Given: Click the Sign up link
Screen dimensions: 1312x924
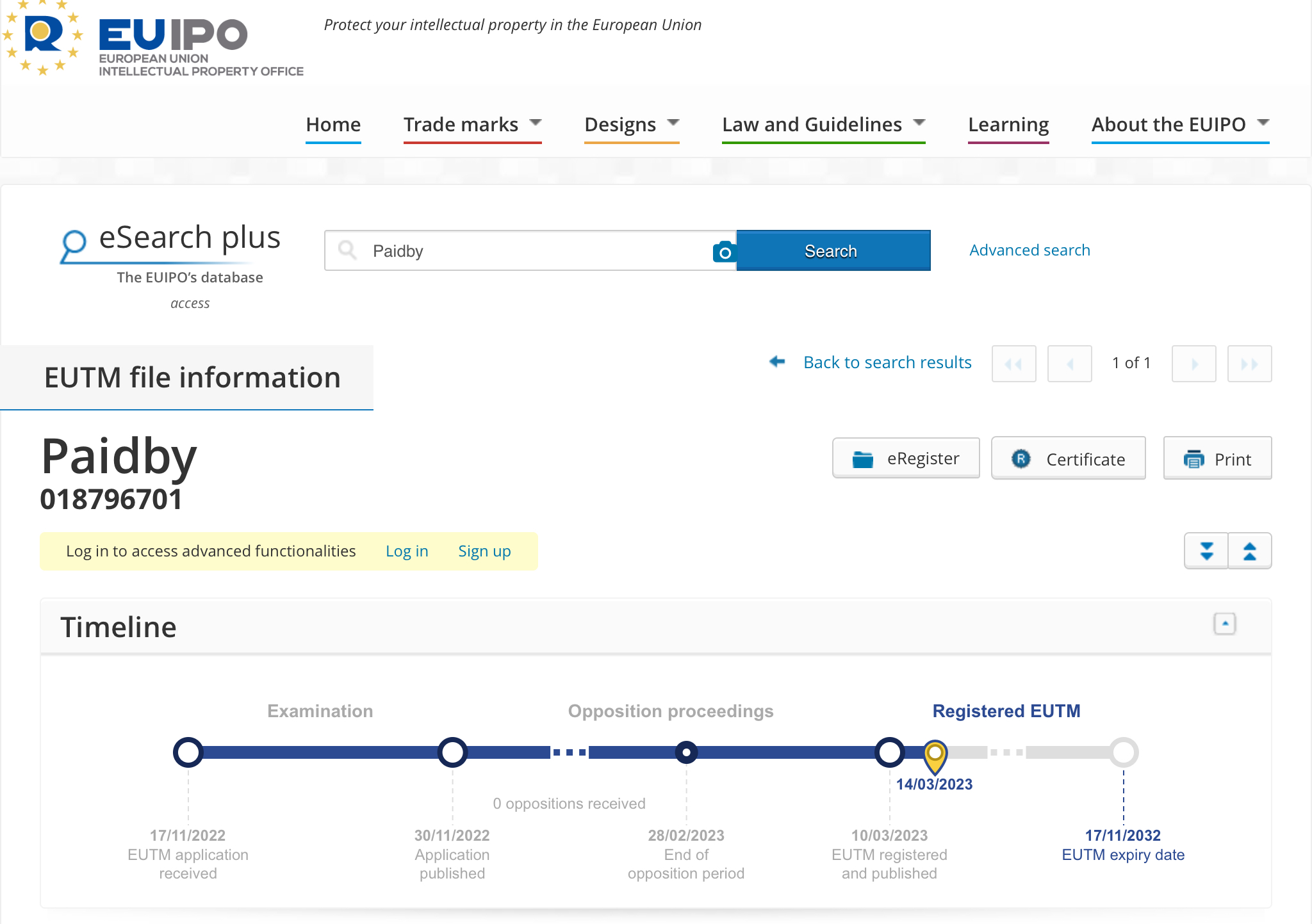Looking at the screenshot, I should 484,551.
